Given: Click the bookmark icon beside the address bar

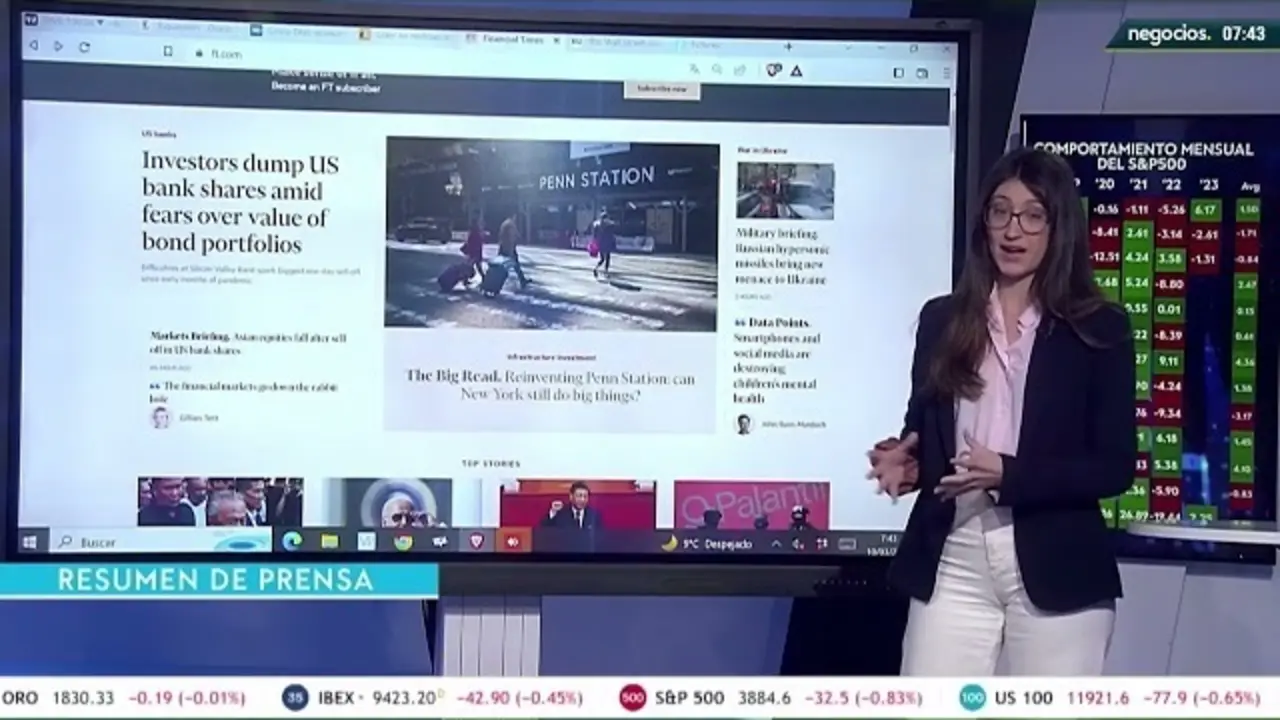Looking at the screenshot, I should point(167,51).
